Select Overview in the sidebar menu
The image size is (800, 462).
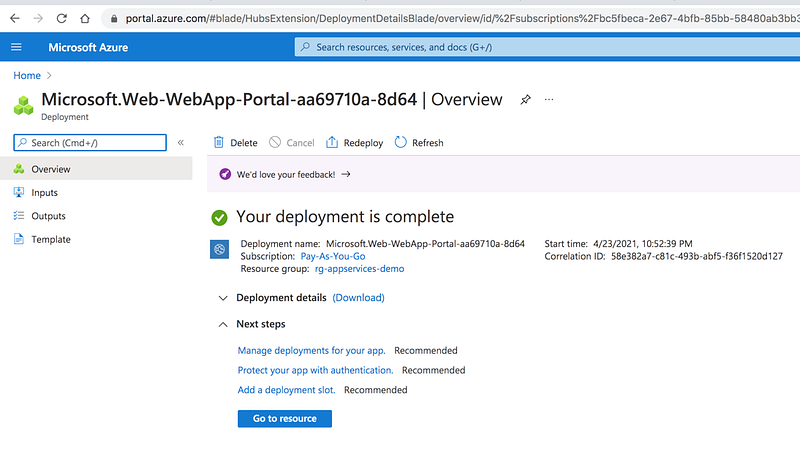point(96,169)
